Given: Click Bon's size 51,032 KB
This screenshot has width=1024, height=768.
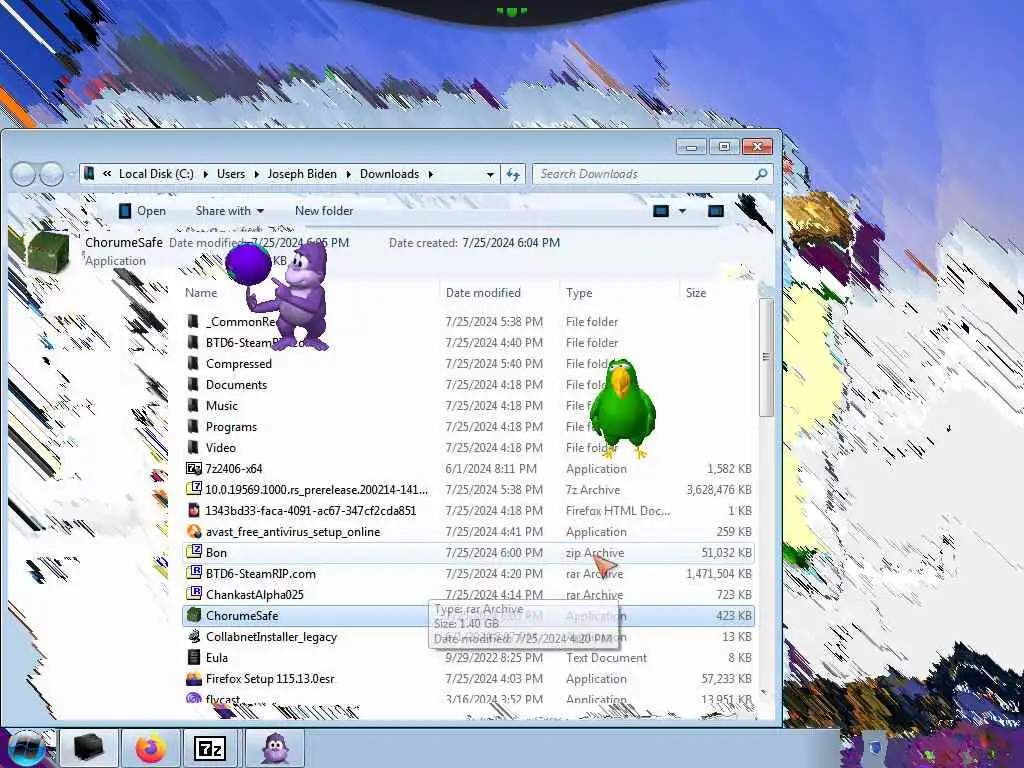Looking at the screenshot, I should (x=726, y=552).
